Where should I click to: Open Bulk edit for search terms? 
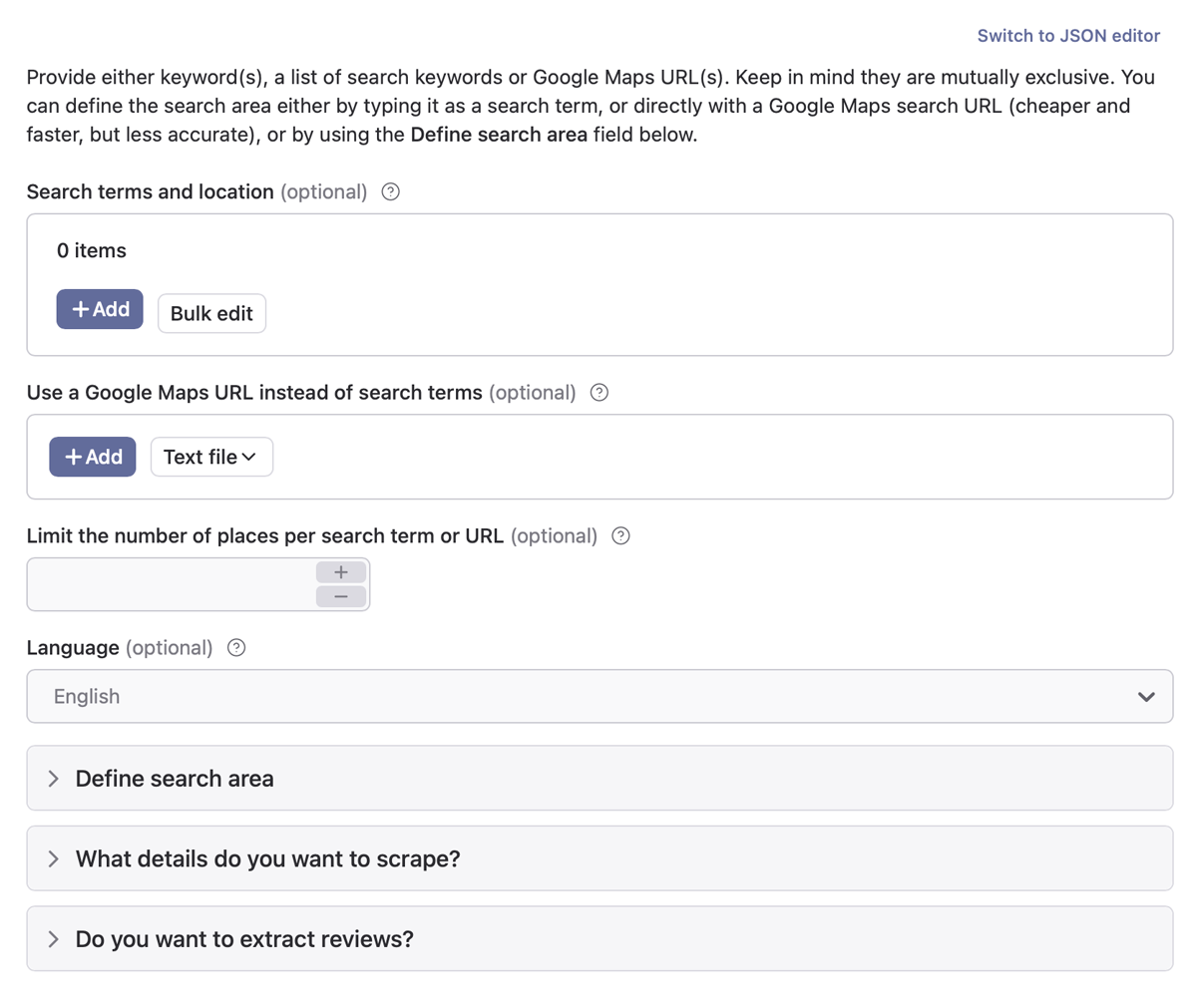pyautogui.click(x=211, y=313)
